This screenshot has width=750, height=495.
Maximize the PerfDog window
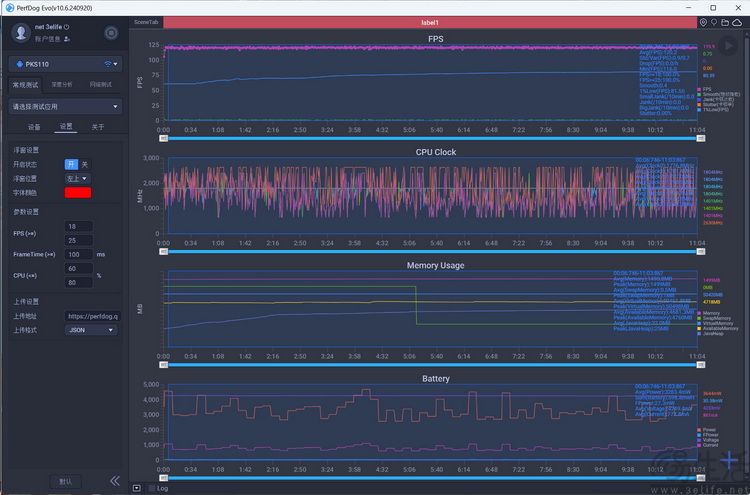713,8
